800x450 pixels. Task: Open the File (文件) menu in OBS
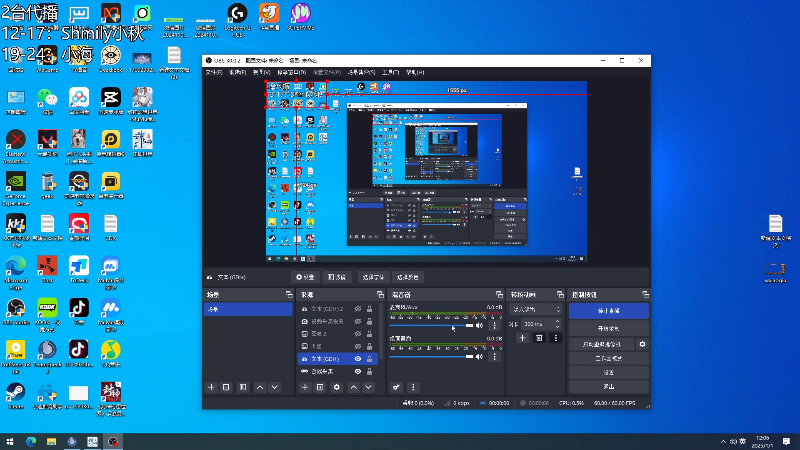coord(214,72)
